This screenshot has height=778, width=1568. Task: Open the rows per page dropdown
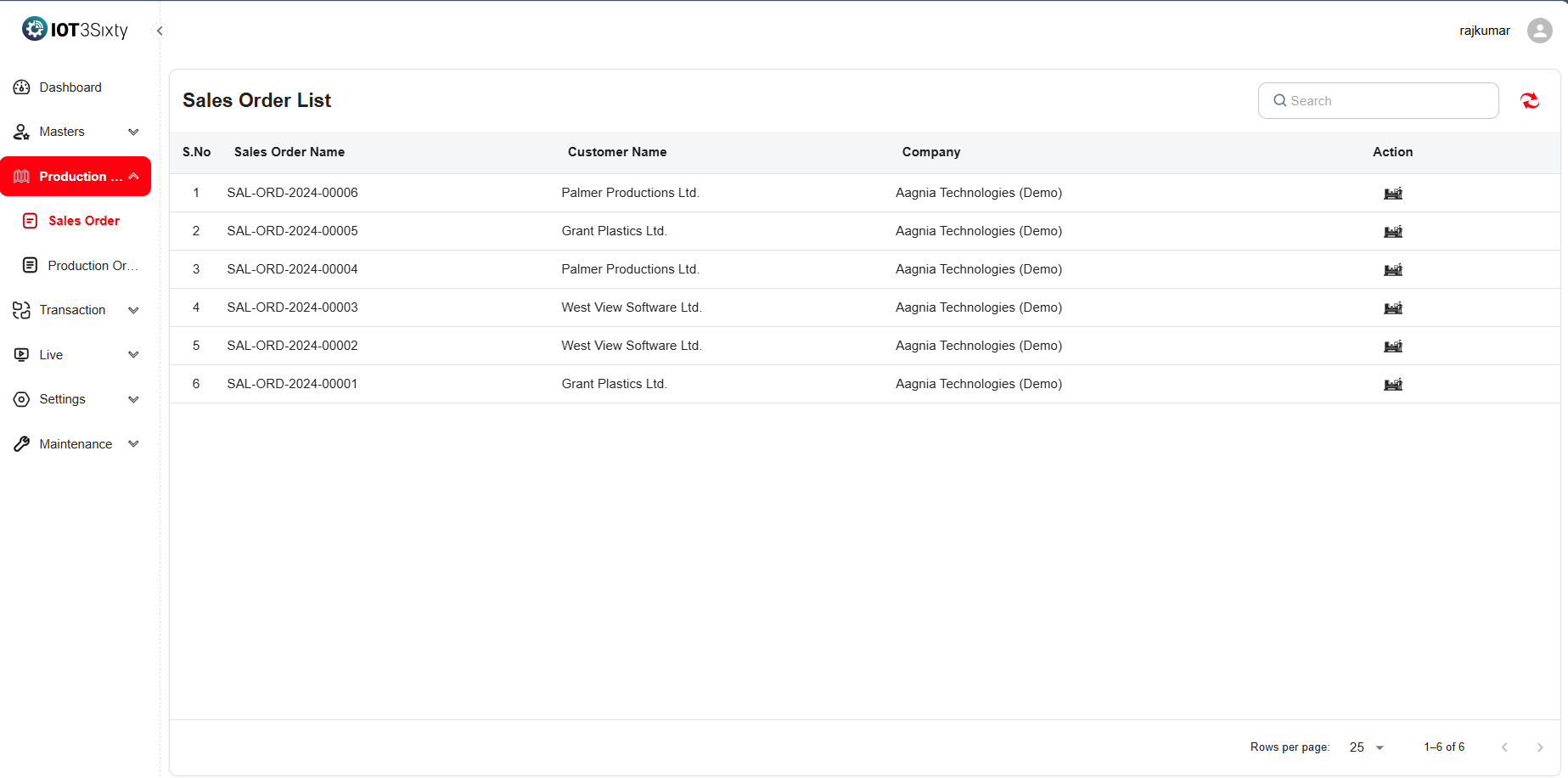coord(1366,747)
